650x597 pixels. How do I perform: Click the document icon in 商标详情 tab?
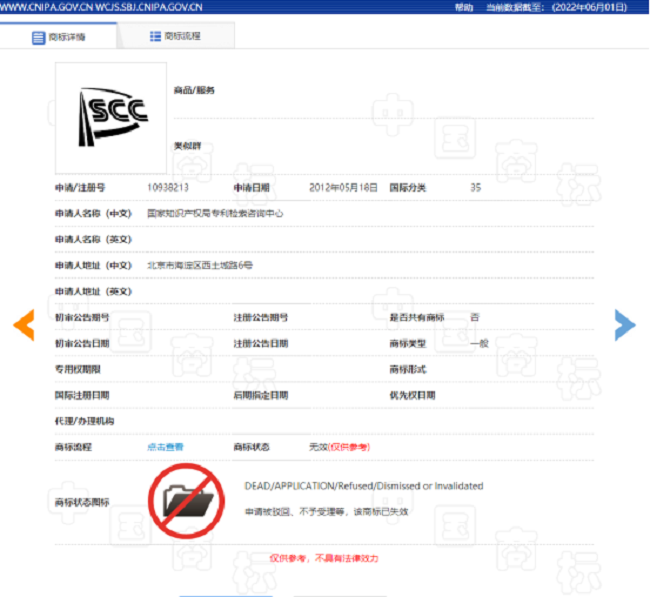tap(38, 37)
